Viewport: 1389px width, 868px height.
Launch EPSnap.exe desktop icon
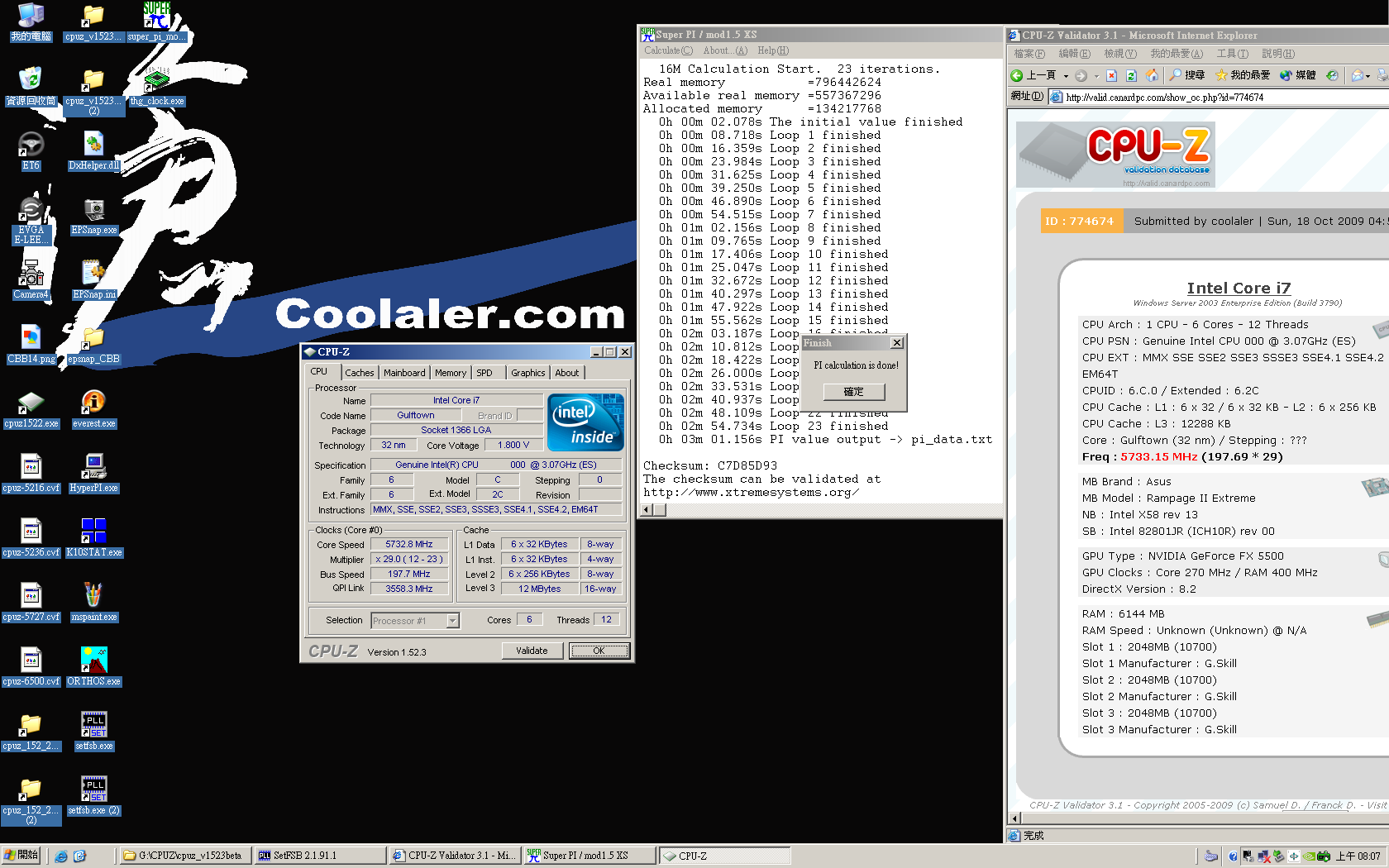pos(94,216)
